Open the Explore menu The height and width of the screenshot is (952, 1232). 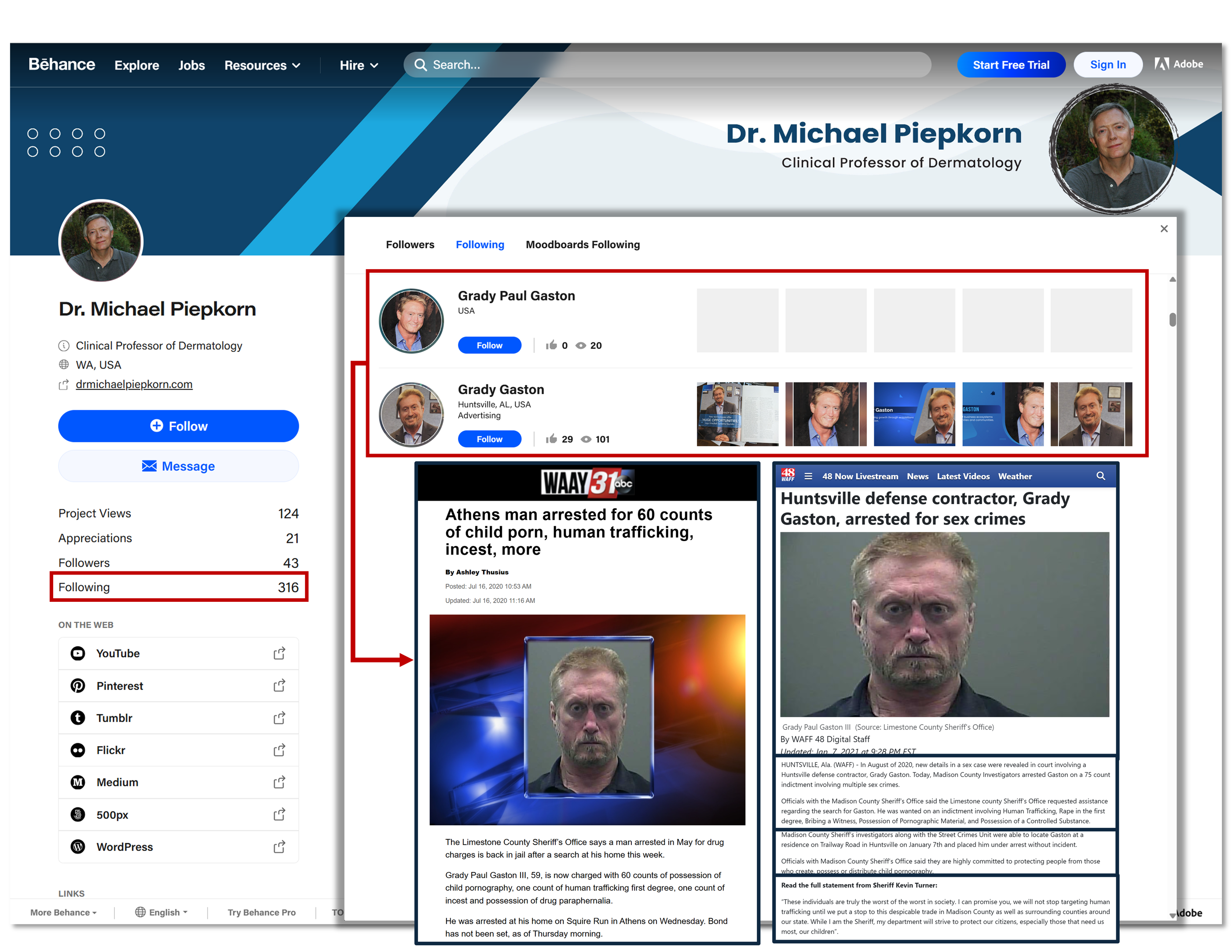coord(136,66)
